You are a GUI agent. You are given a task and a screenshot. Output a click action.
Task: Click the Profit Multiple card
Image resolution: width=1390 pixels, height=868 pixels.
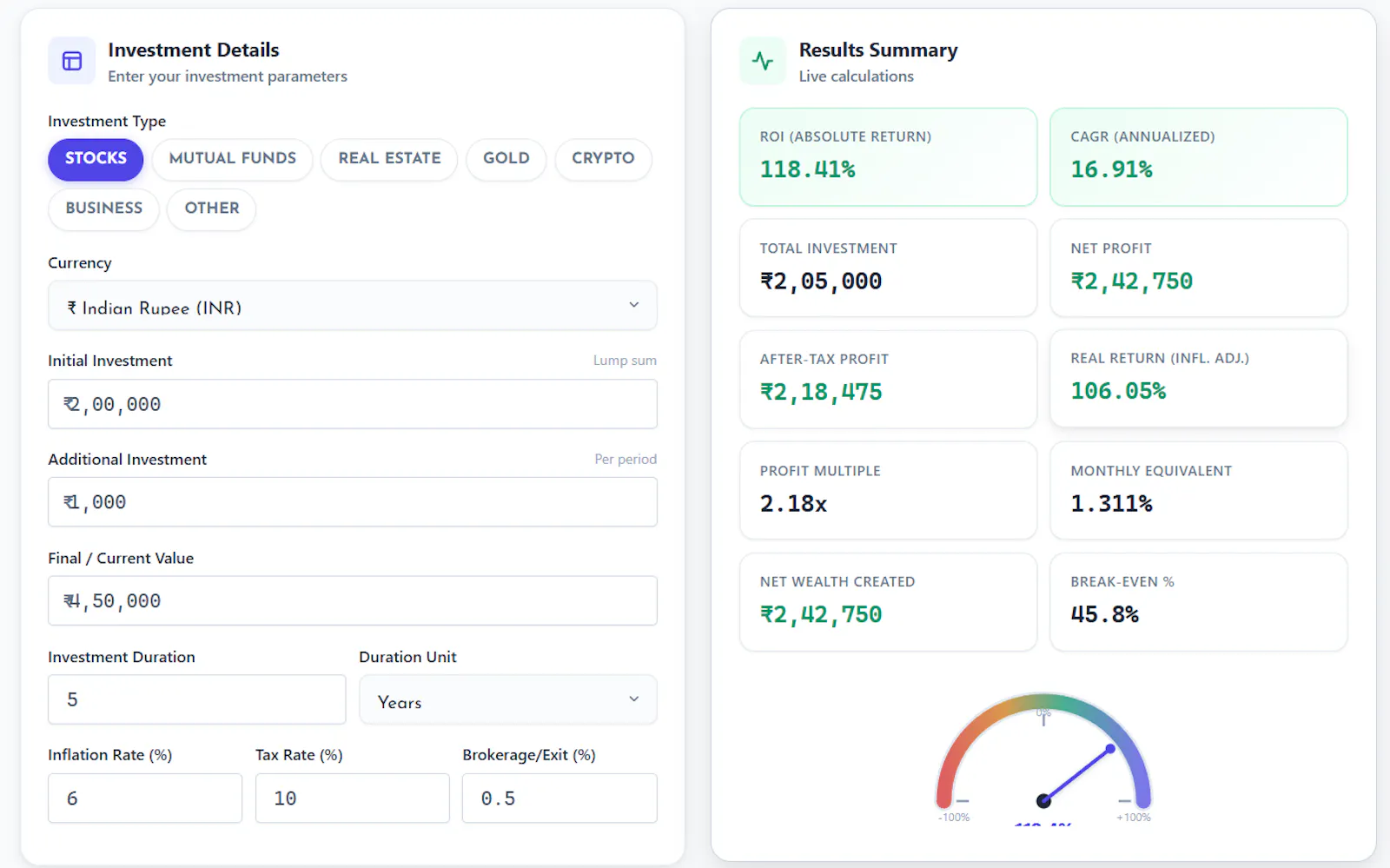[888, 491]
